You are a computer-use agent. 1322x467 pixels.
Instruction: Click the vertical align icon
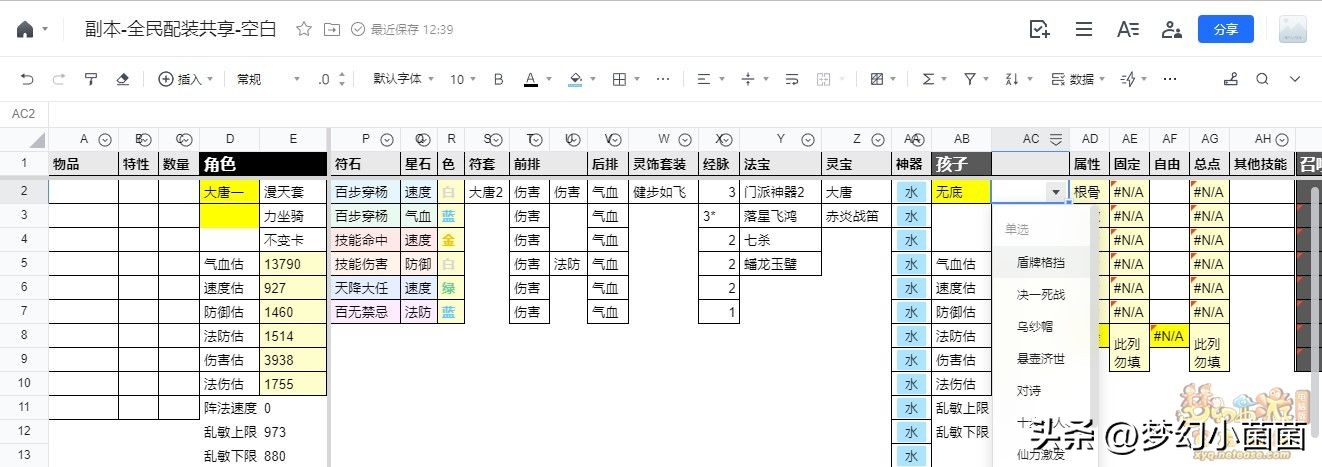pyautogui.click(x=747, y=79)
